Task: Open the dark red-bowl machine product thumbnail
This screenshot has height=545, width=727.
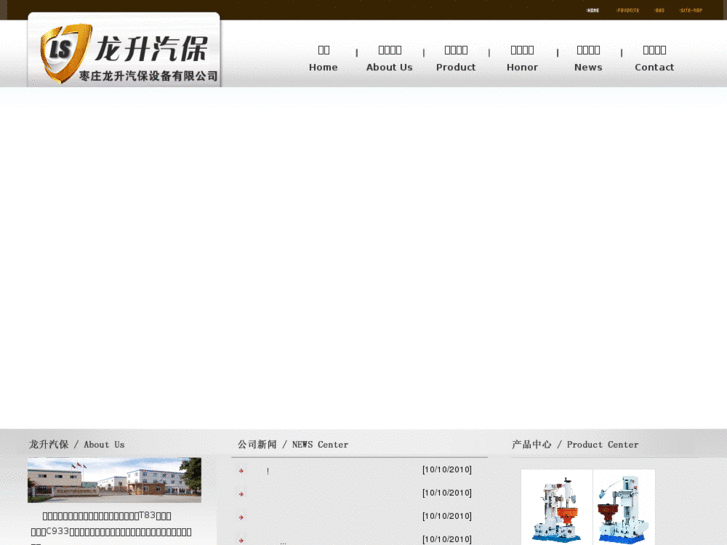Action: point(624,507)
